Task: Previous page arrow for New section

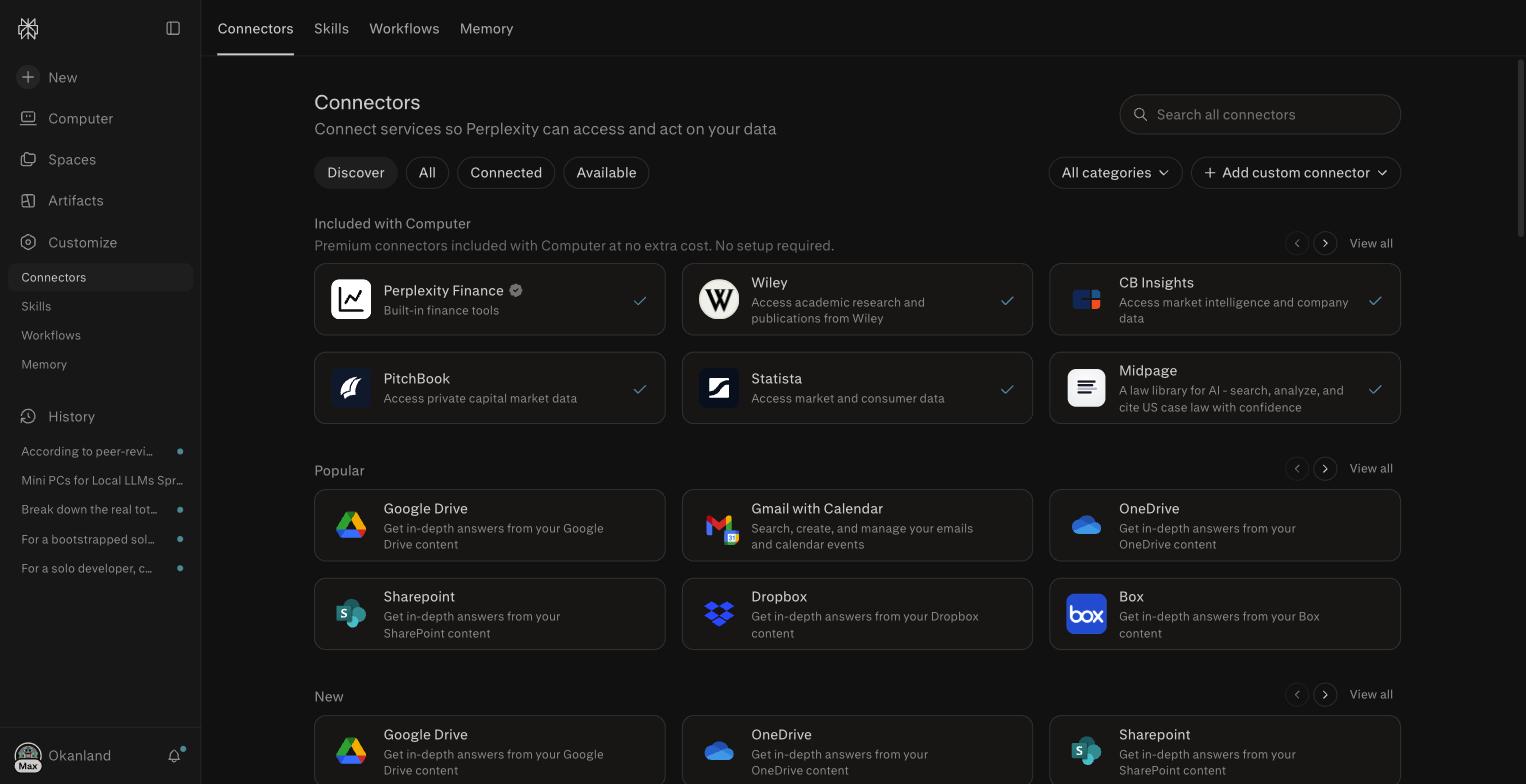Action: [x=1297, y=694]
